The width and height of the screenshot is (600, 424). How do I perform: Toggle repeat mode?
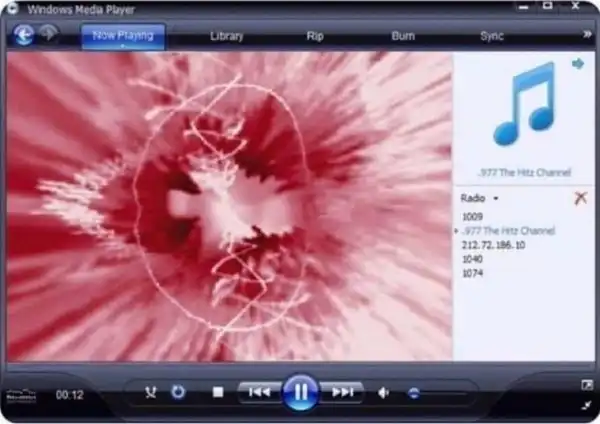pyautogui.click(x=178, y=392)
